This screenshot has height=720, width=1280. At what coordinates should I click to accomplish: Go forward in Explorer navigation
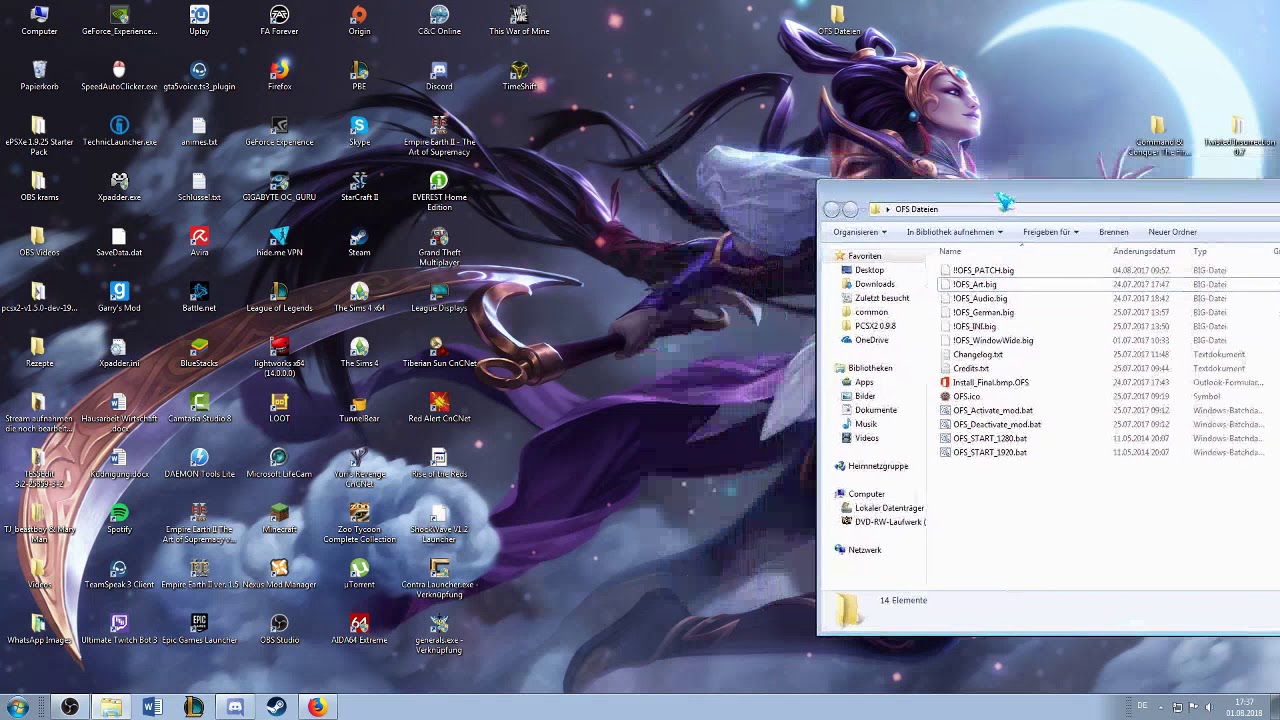point(850,209)
